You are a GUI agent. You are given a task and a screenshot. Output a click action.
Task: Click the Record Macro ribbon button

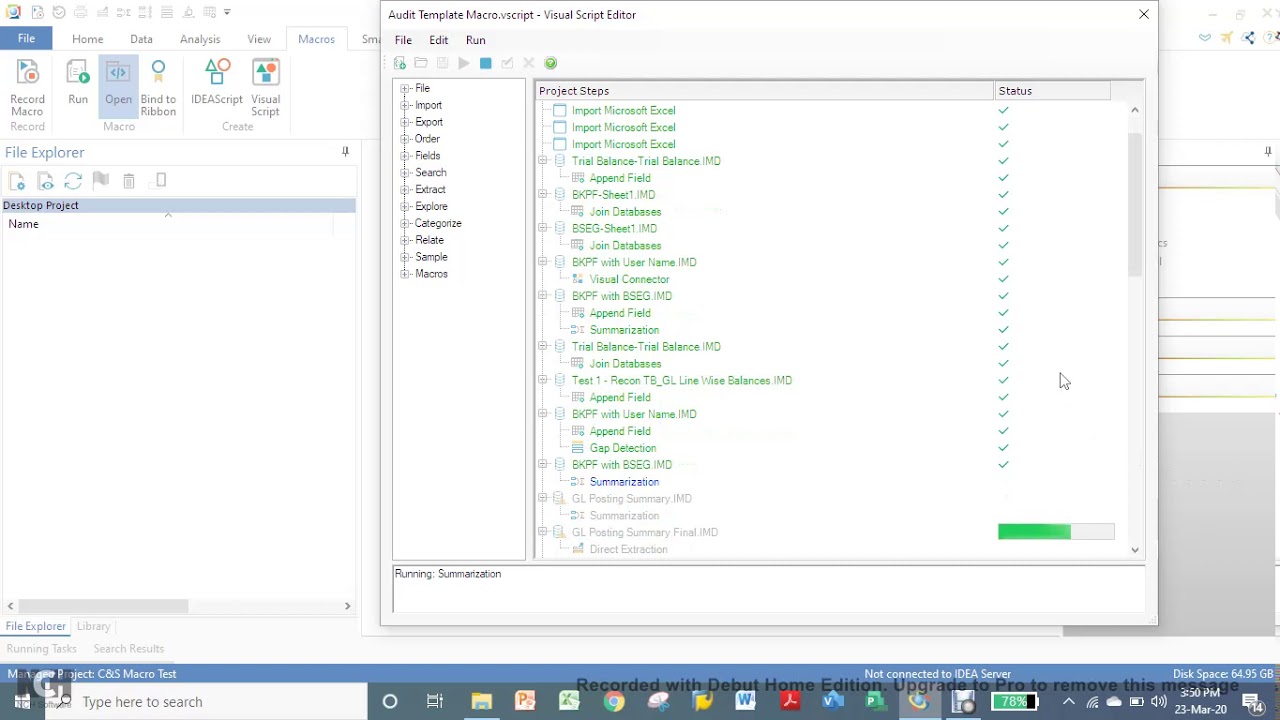(27, 89)
